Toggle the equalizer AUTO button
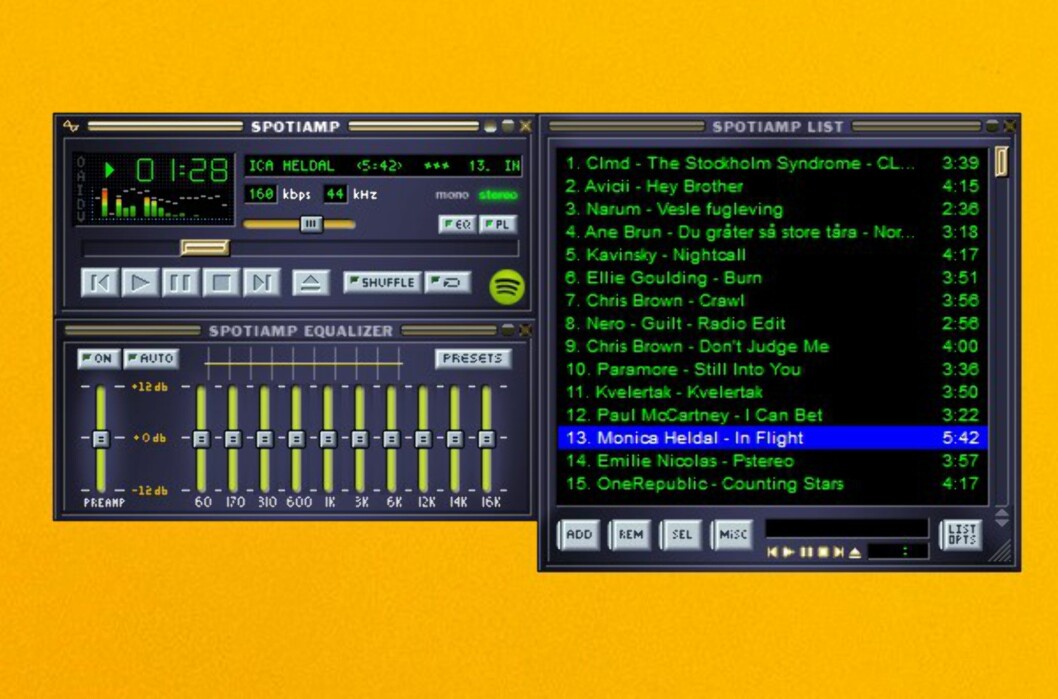The width and height of the screenshot is (1058, 699). 151,358
